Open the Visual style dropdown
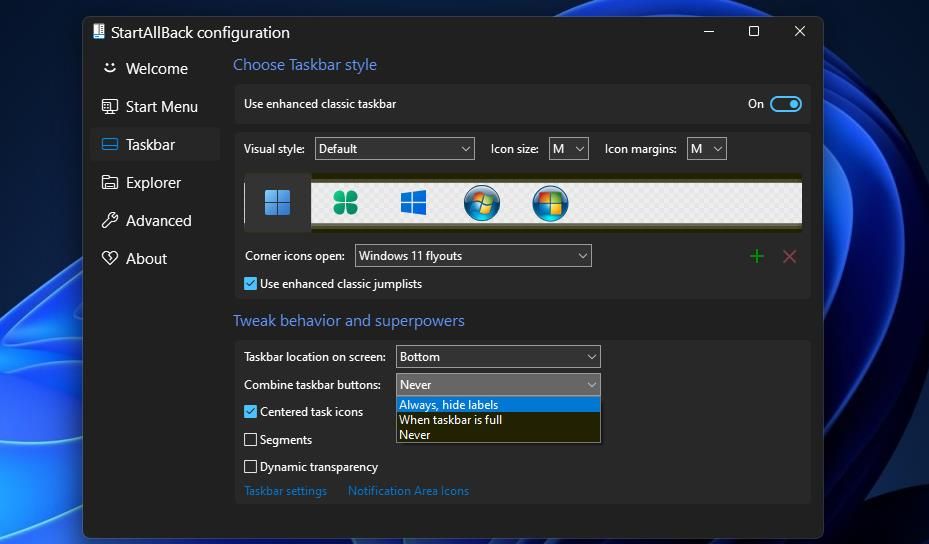 pos(394,149)
